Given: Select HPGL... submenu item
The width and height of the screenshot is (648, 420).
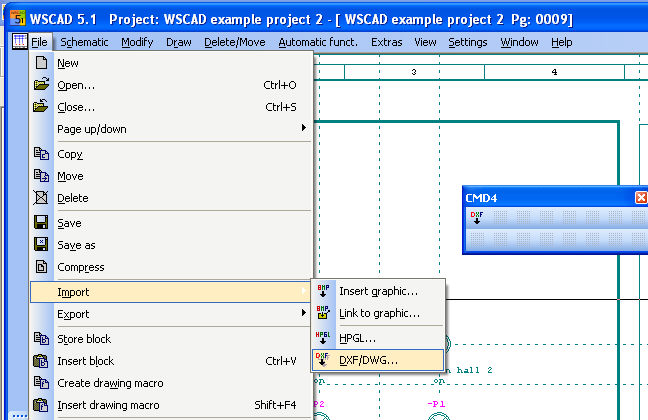Looking at the screenshot, I should click(x=378, y=338).
